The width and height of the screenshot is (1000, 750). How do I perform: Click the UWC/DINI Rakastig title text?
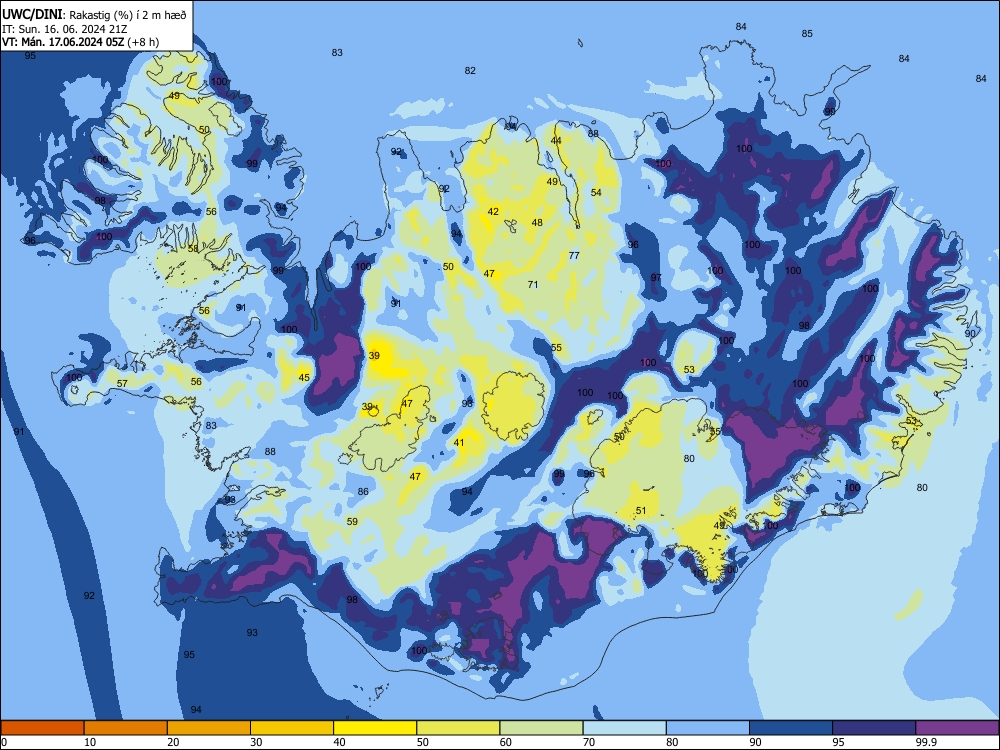pyautogui.click(x=94, y=15)
